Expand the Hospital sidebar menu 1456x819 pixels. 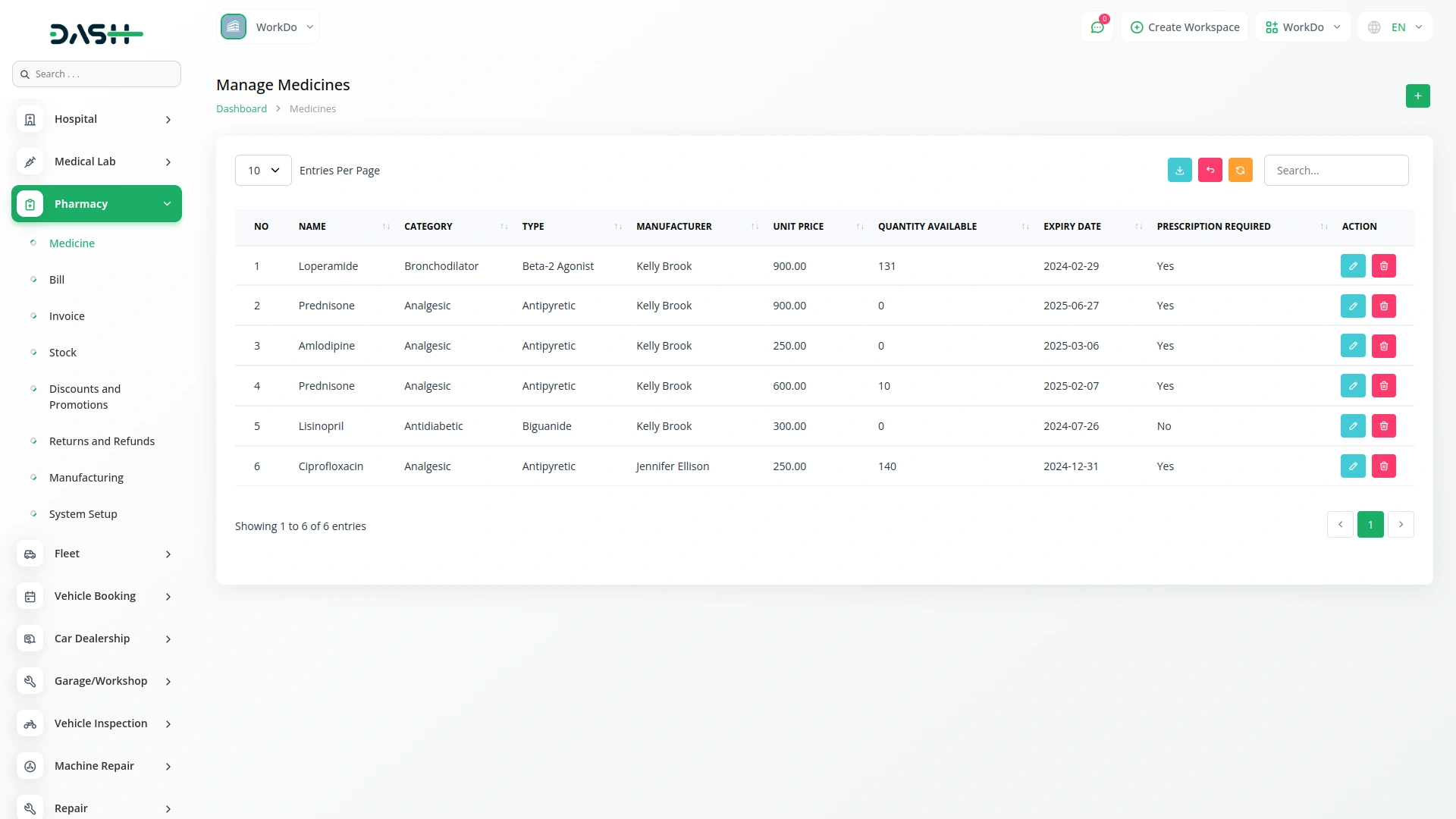(x=96, y=119)
